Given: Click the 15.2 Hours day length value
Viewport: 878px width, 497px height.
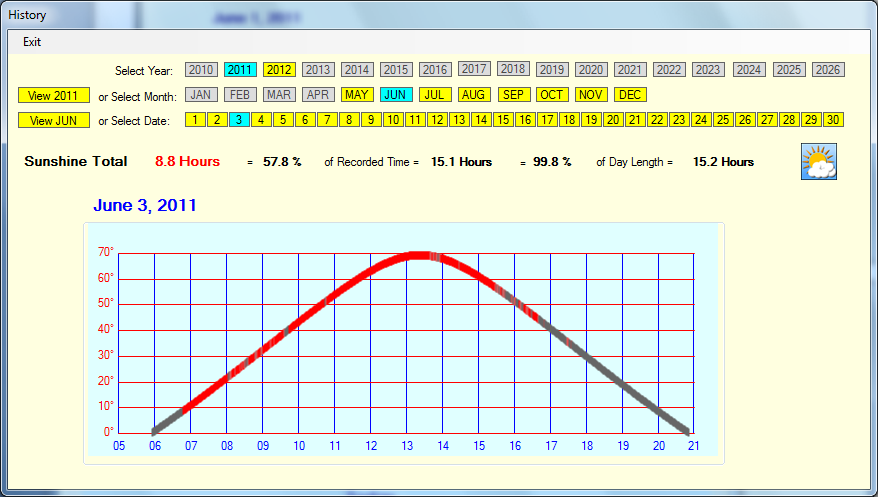Looking at the screenshot, I should [x=723, y=162].
